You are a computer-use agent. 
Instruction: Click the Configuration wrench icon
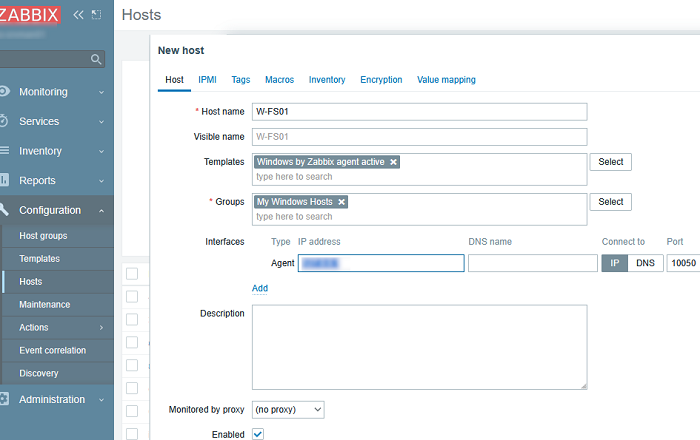4,209
